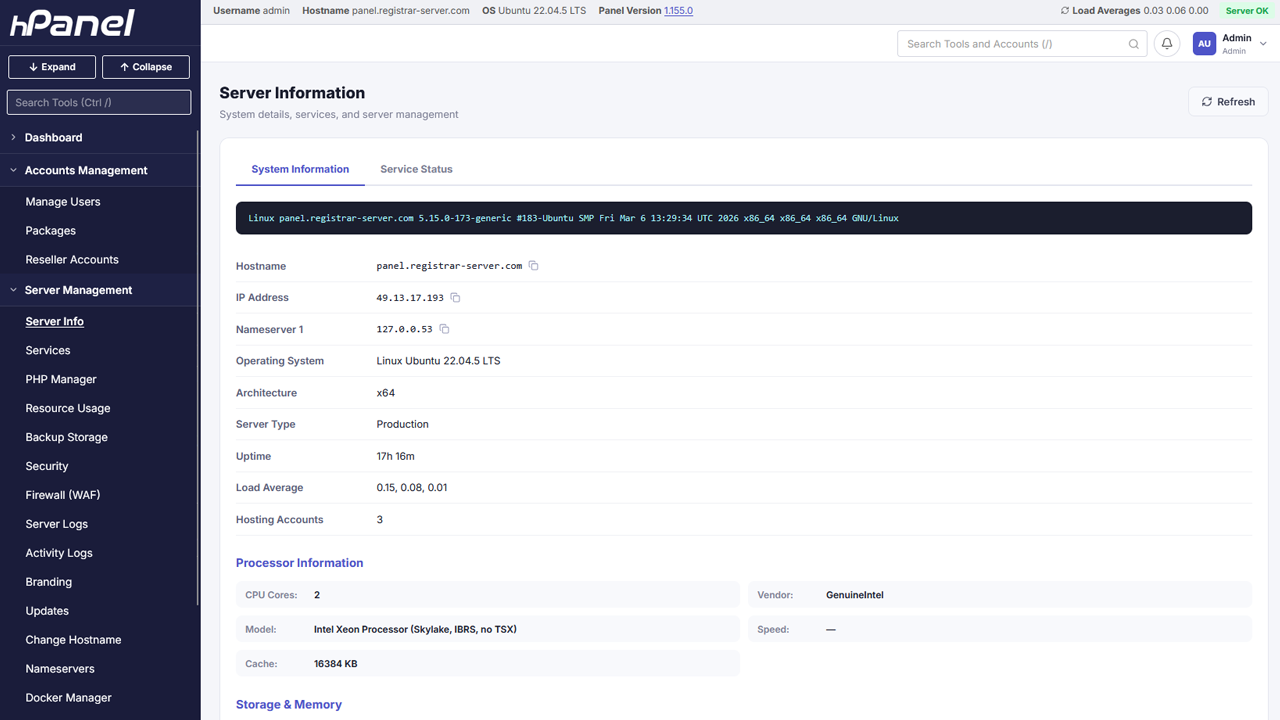1280x720 pixels.
Task: Expand the Dashboard section
Action: [x=13, y=137]
